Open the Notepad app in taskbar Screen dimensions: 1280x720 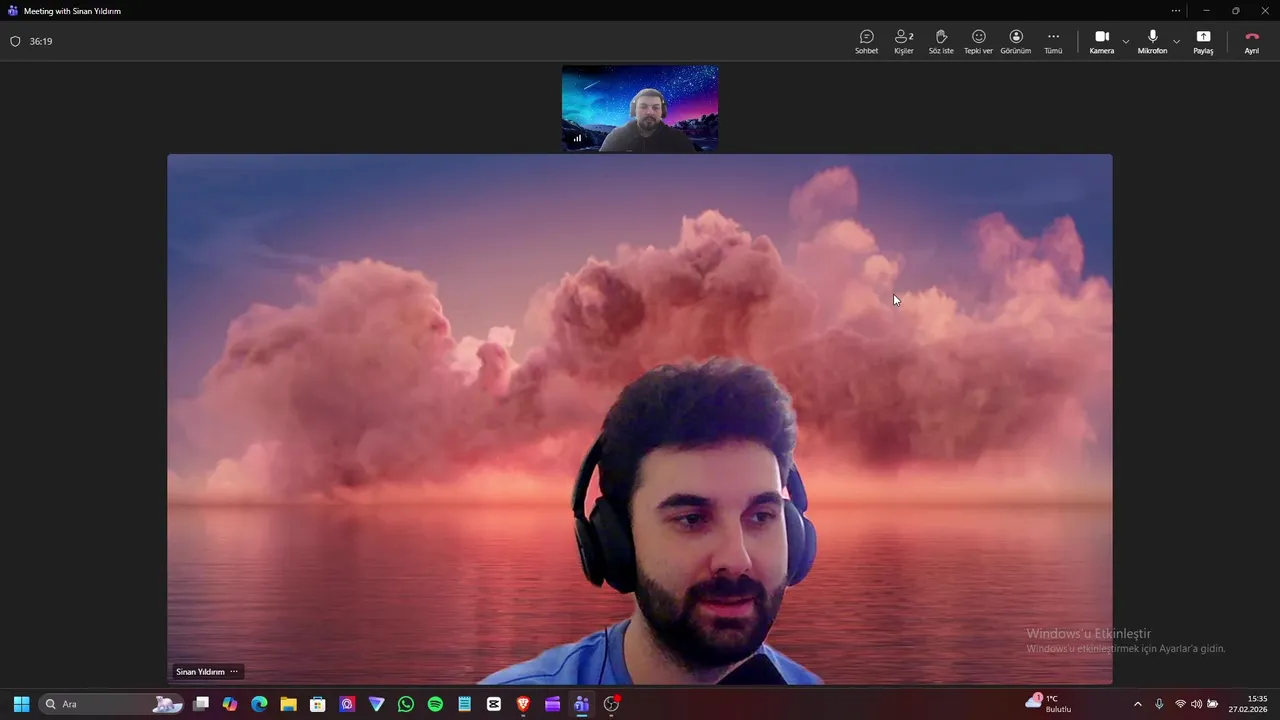point(464,704)
